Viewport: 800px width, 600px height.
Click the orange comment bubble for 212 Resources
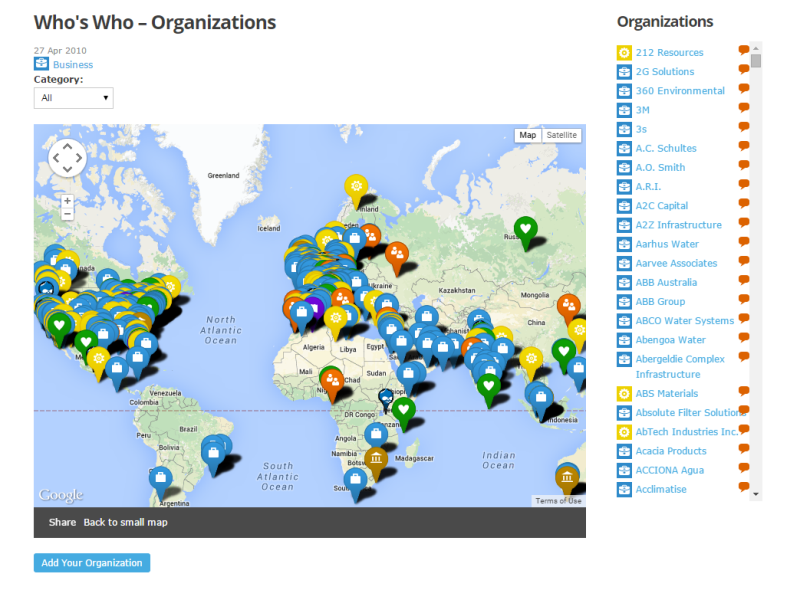[744, 50]
